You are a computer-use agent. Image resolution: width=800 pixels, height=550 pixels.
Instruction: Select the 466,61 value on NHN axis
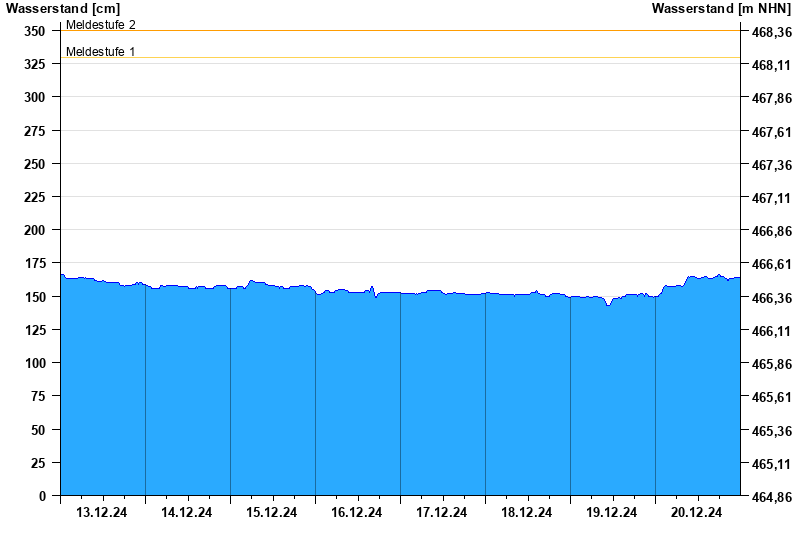point(771,264)
